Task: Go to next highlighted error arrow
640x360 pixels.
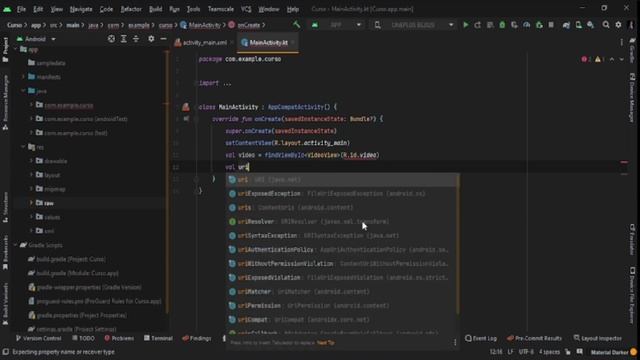Action: click(x=622, y=59)
